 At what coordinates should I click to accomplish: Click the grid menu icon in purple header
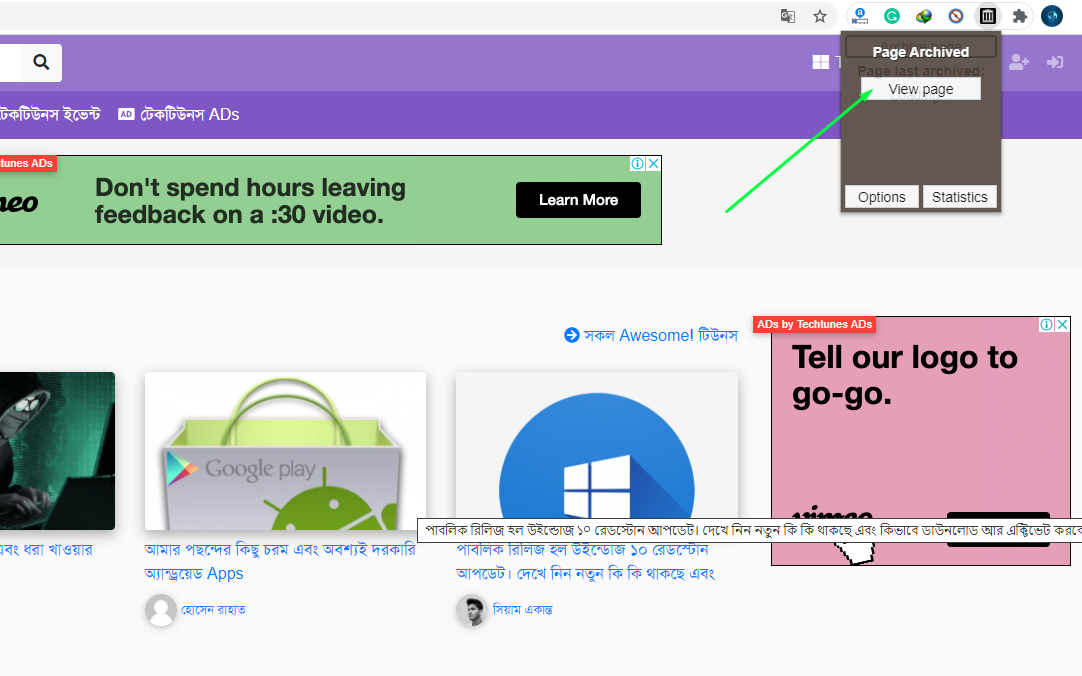820,62
